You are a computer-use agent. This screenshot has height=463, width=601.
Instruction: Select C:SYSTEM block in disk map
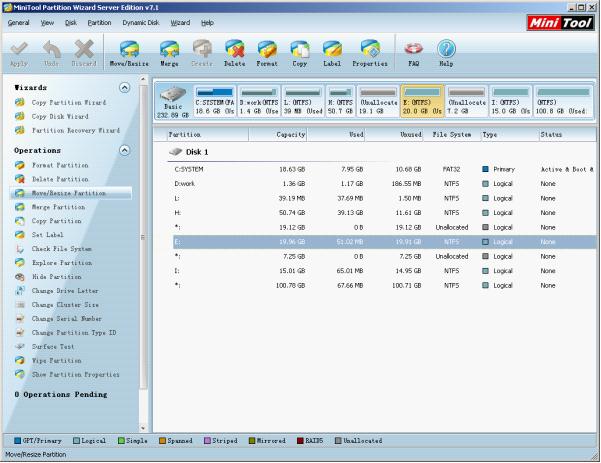[215, 101]
